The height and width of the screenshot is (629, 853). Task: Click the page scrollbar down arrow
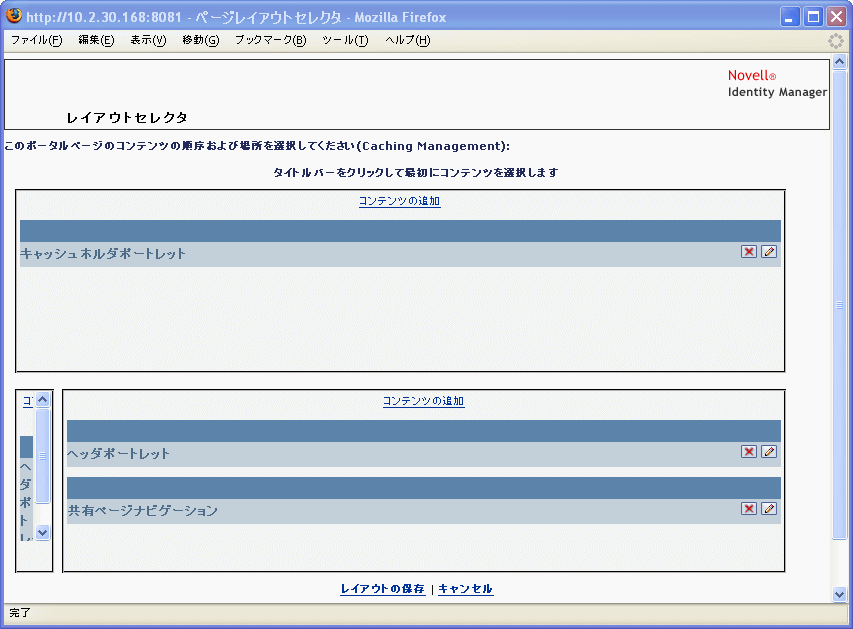[x=839, y=595]
